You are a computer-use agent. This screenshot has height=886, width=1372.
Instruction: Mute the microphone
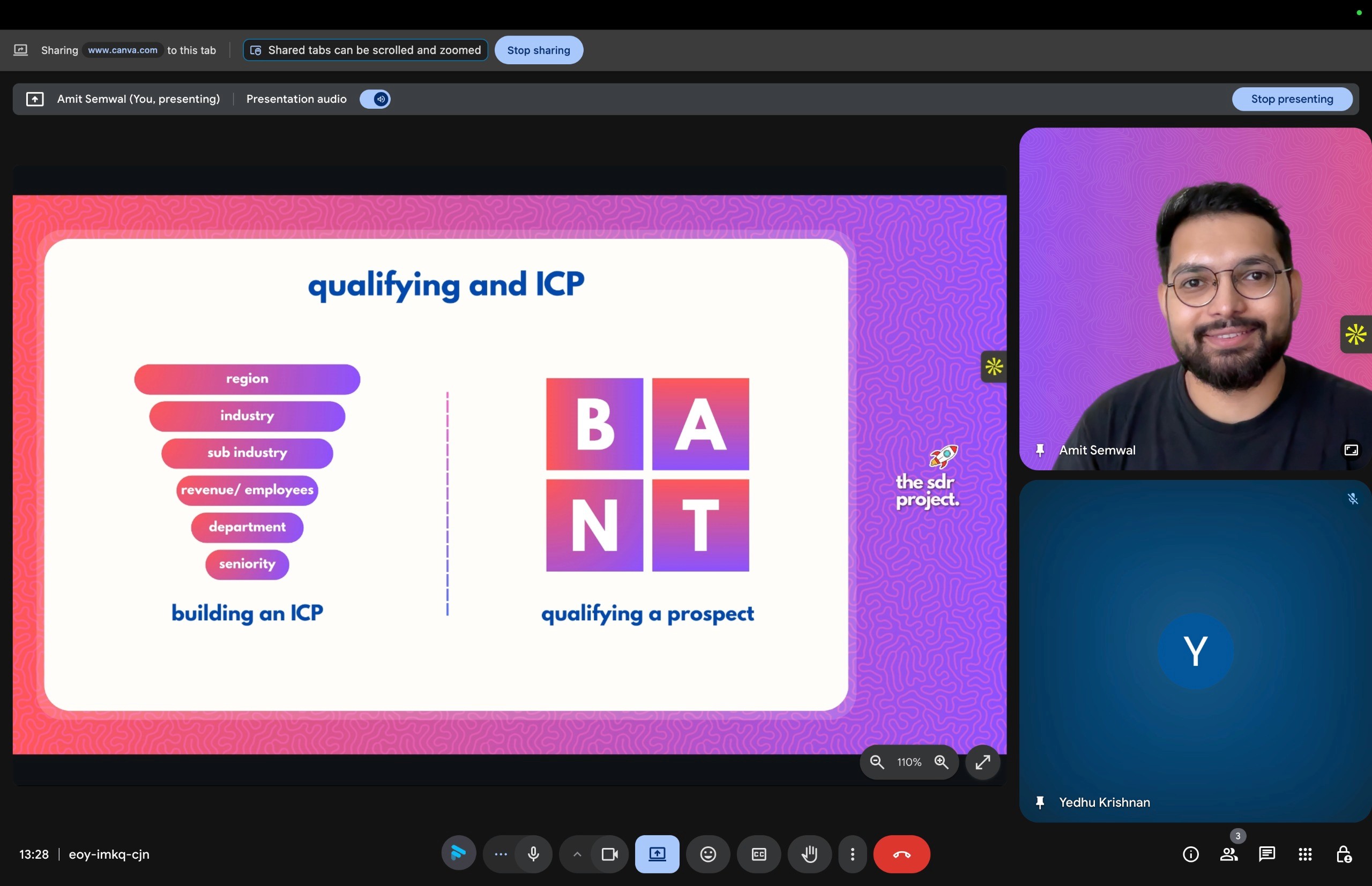pos(533,854)
